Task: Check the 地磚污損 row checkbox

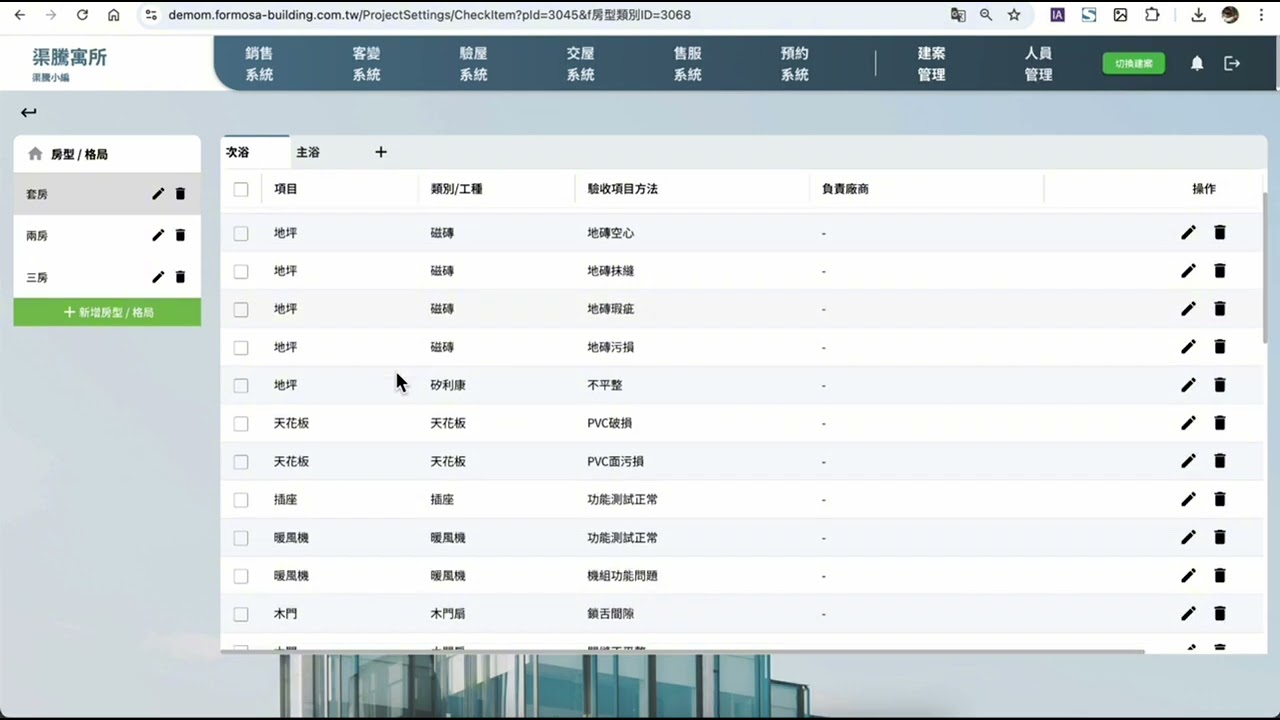Action: [x=241, y=347]
